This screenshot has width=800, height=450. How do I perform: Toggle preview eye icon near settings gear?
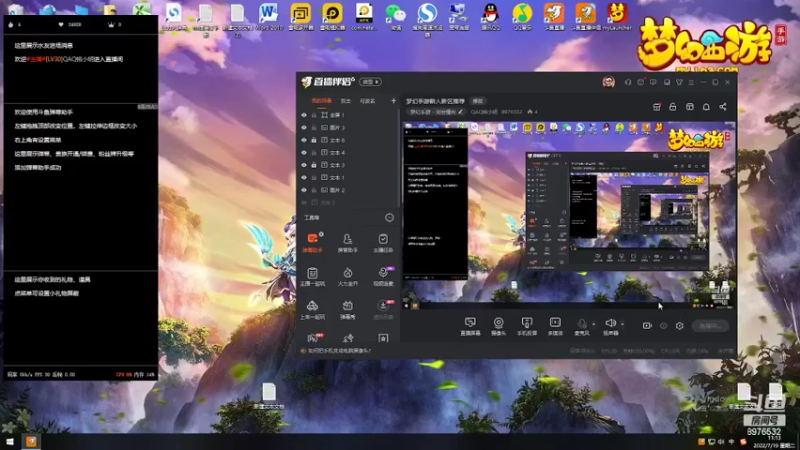click(x=663, y=326)
